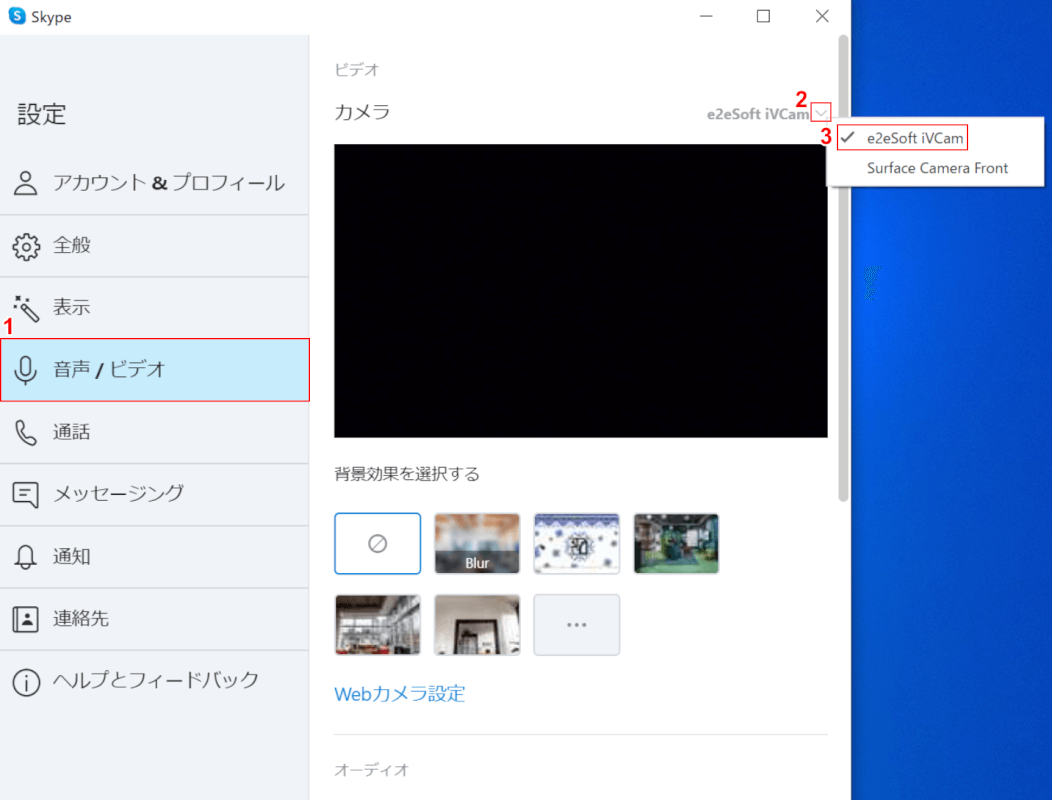This screenshot has width=1052, height=800.
Task: Click the phone icon next to 通話
Action: click(25, 432)
